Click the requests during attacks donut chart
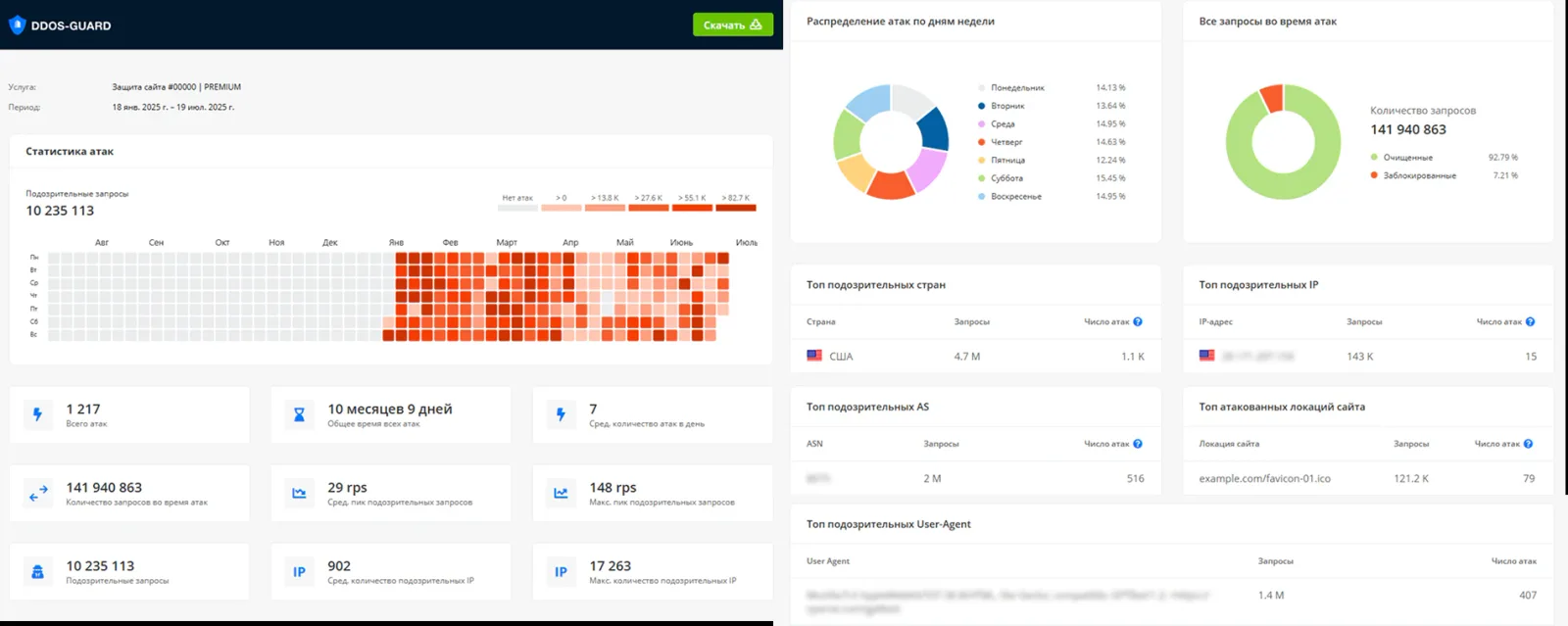 click(1283, 142)
